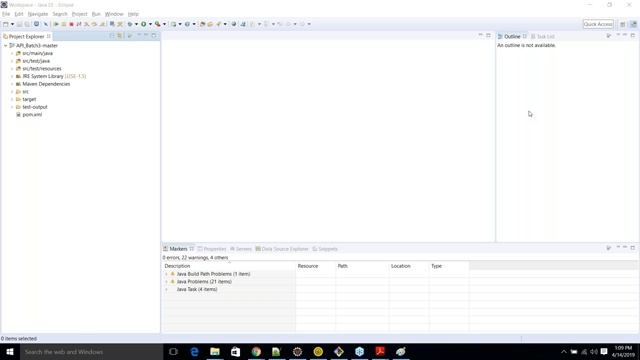Switch to the Outline tab

tap(512, 36)
